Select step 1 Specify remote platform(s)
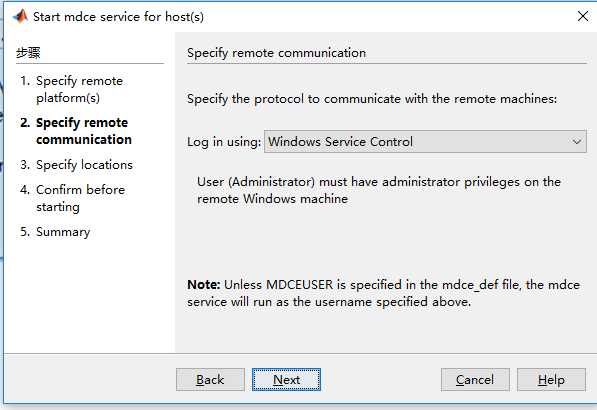The height and width of the screenshot is (410, 597). (72, 89)
